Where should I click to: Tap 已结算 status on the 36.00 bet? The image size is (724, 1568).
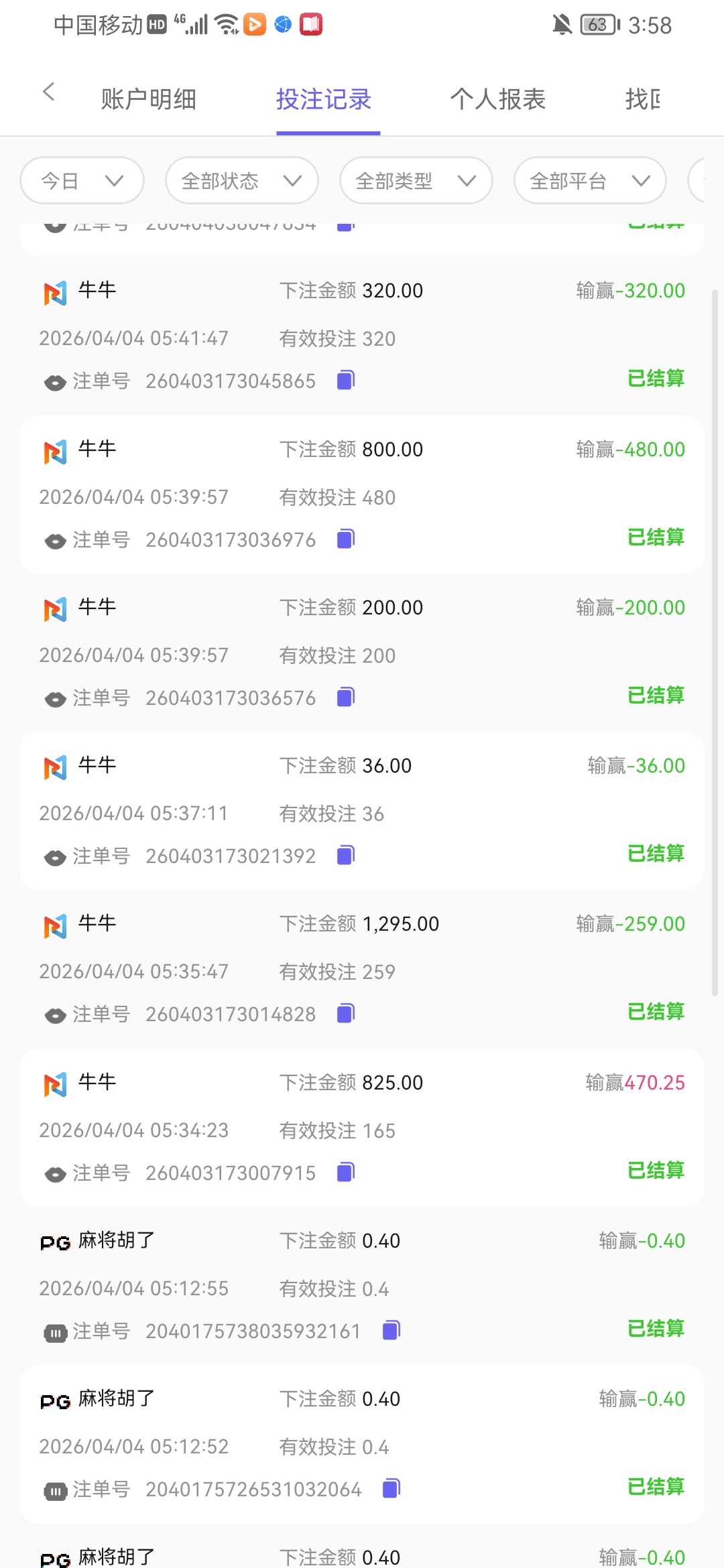pyautogui.click(x=656, y=853)
